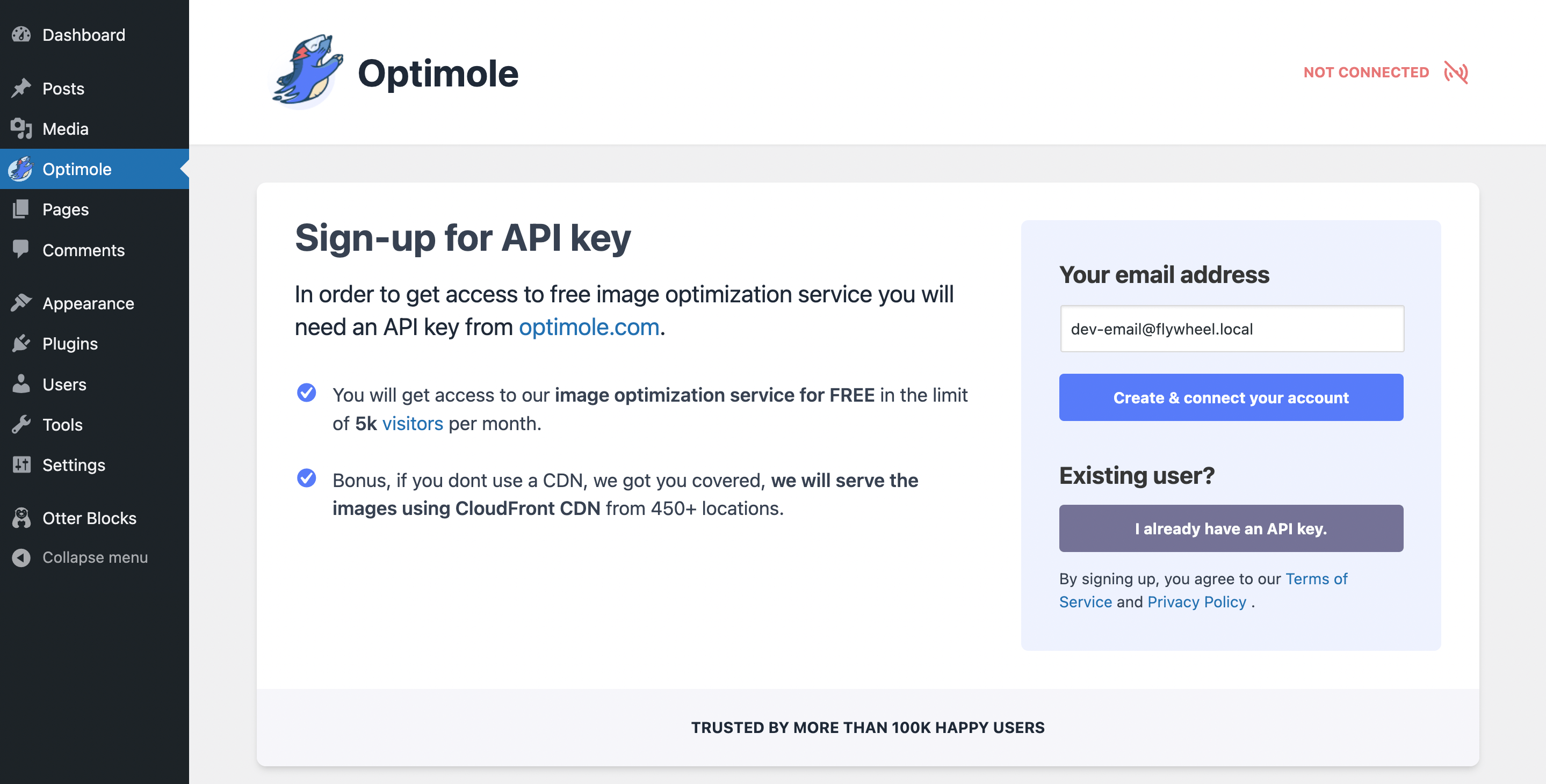This screenshot has width=1546, height=784.
Task: Click the Media library icon
Action: pyautogui.click(x=21, y=128)
